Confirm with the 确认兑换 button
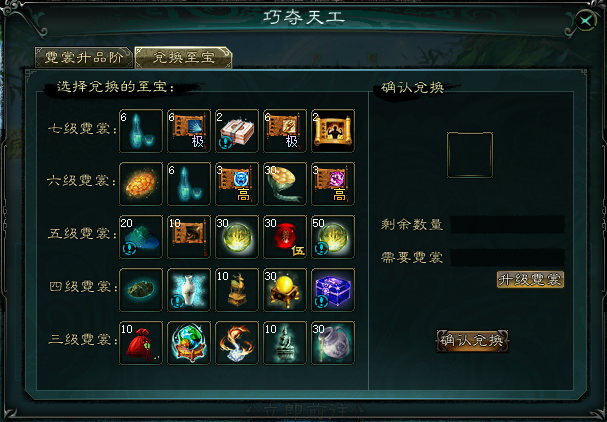607x422 pixels. point(472,341)
